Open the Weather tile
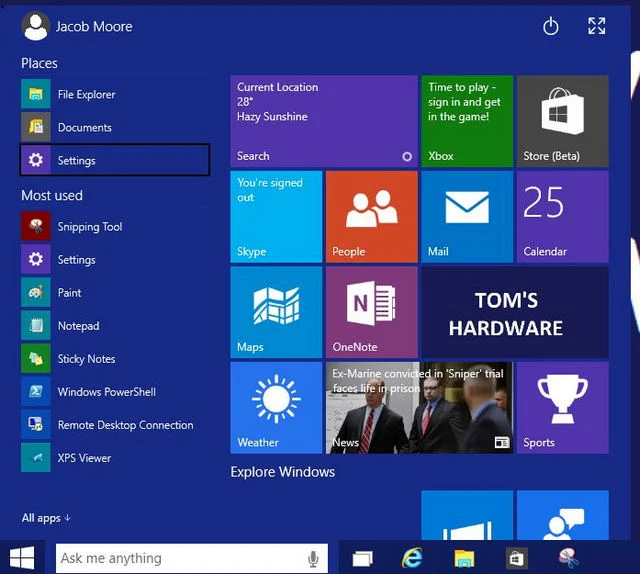The width and height of the screenshot is (640, 574). point(276,408)
